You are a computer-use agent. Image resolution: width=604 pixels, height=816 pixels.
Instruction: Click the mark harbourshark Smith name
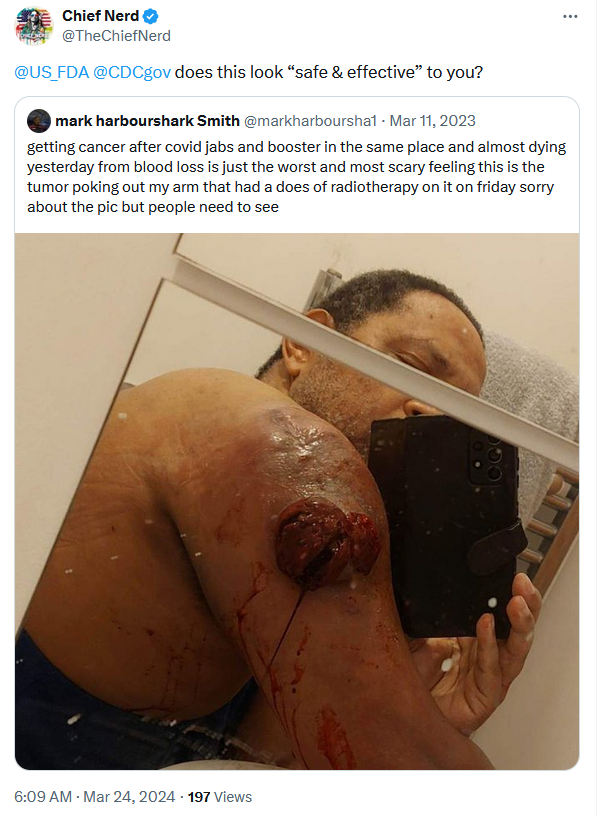147,121
